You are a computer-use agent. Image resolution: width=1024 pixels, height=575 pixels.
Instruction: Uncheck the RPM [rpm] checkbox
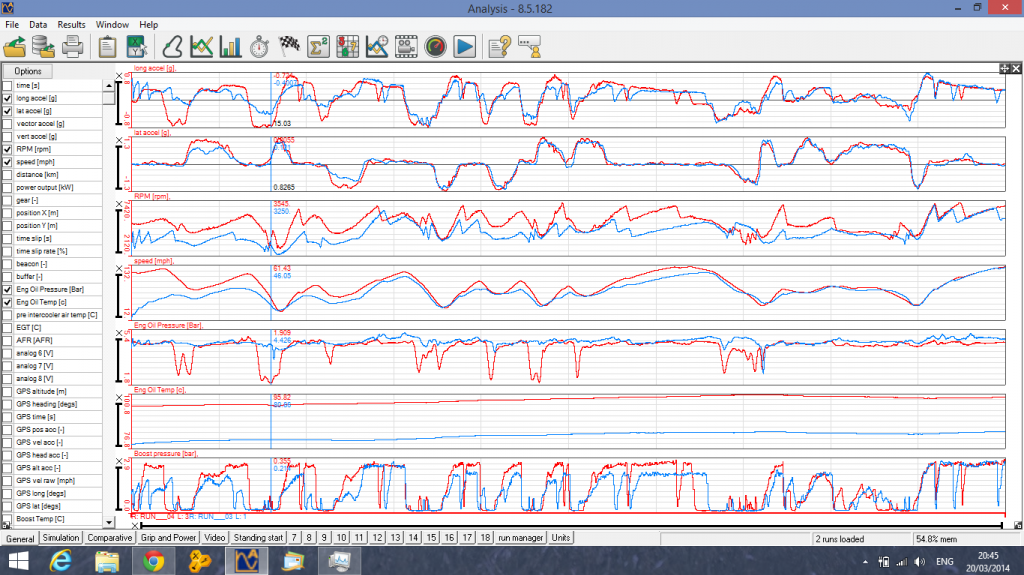tap(8, 149)
